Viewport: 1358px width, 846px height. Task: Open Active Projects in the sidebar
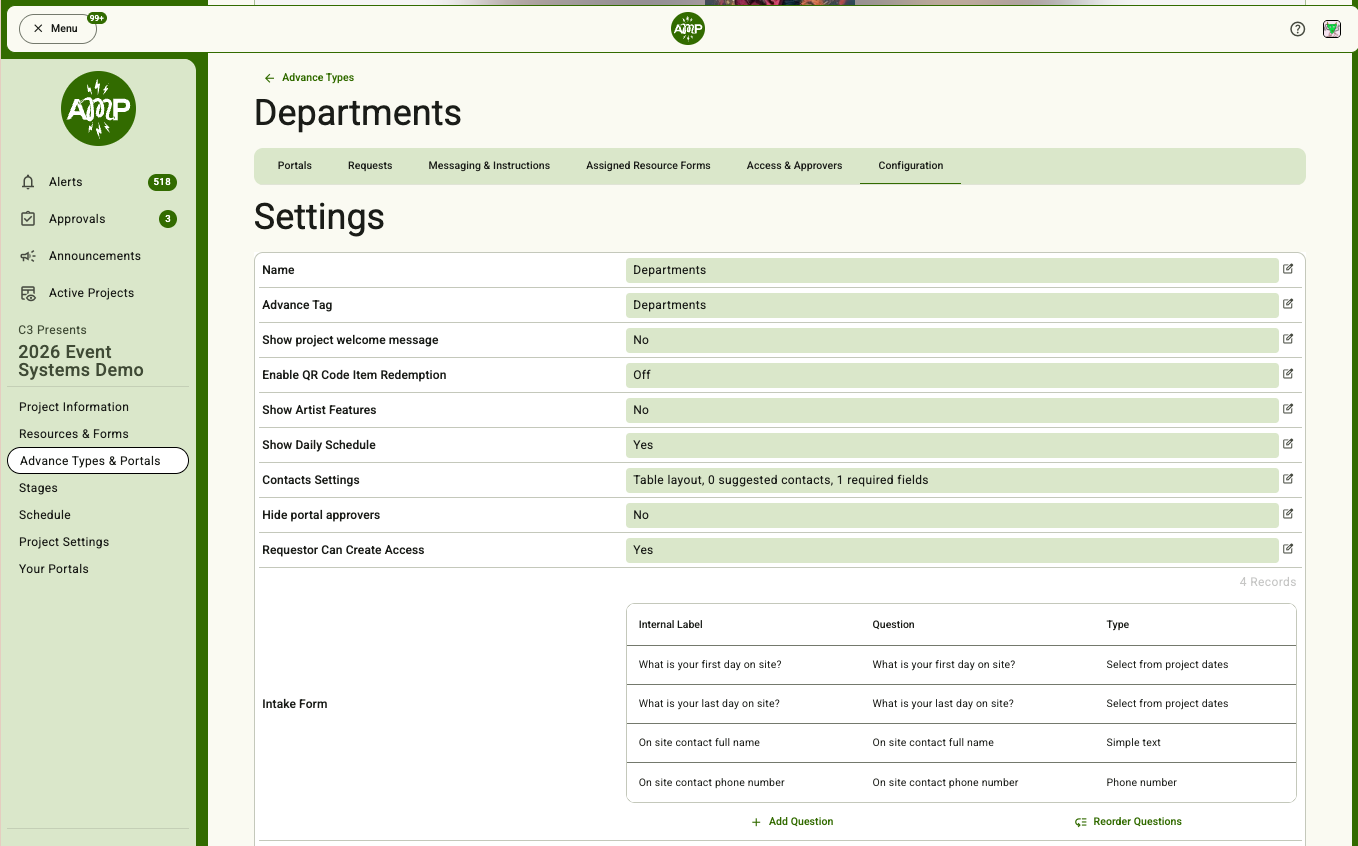tap(91, 293)
